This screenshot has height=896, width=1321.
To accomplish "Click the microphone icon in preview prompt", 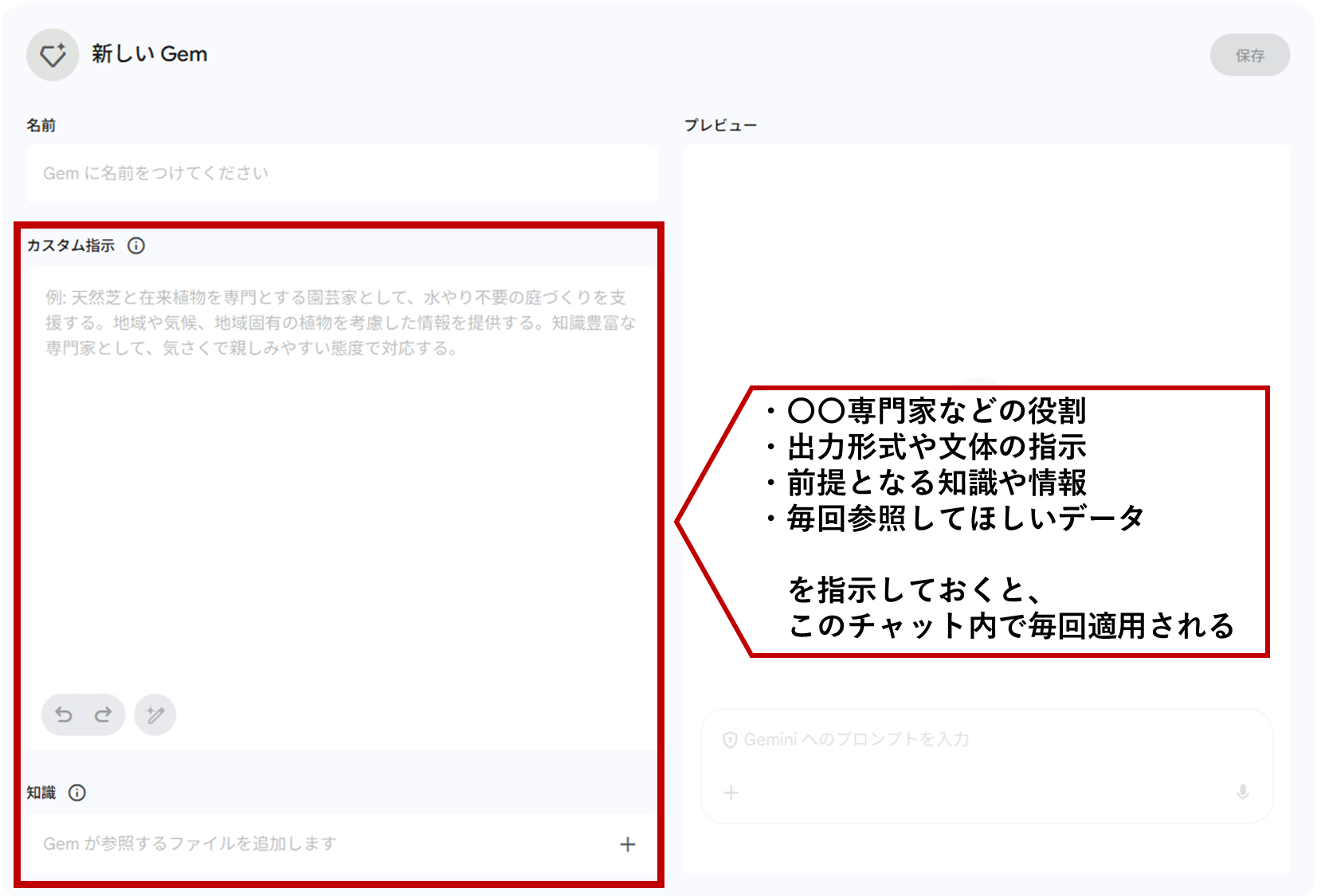I will (1242, 792).
